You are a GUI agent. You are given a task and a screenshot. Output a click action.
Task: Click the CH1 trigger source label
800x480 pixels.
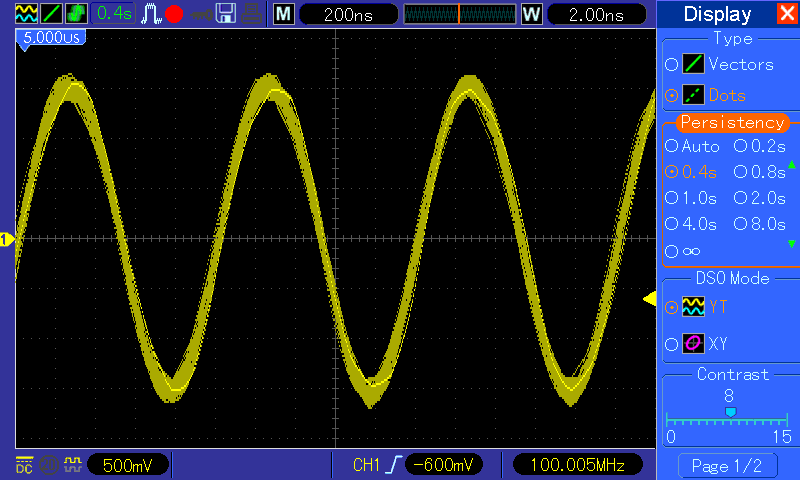tap(366, 465)
